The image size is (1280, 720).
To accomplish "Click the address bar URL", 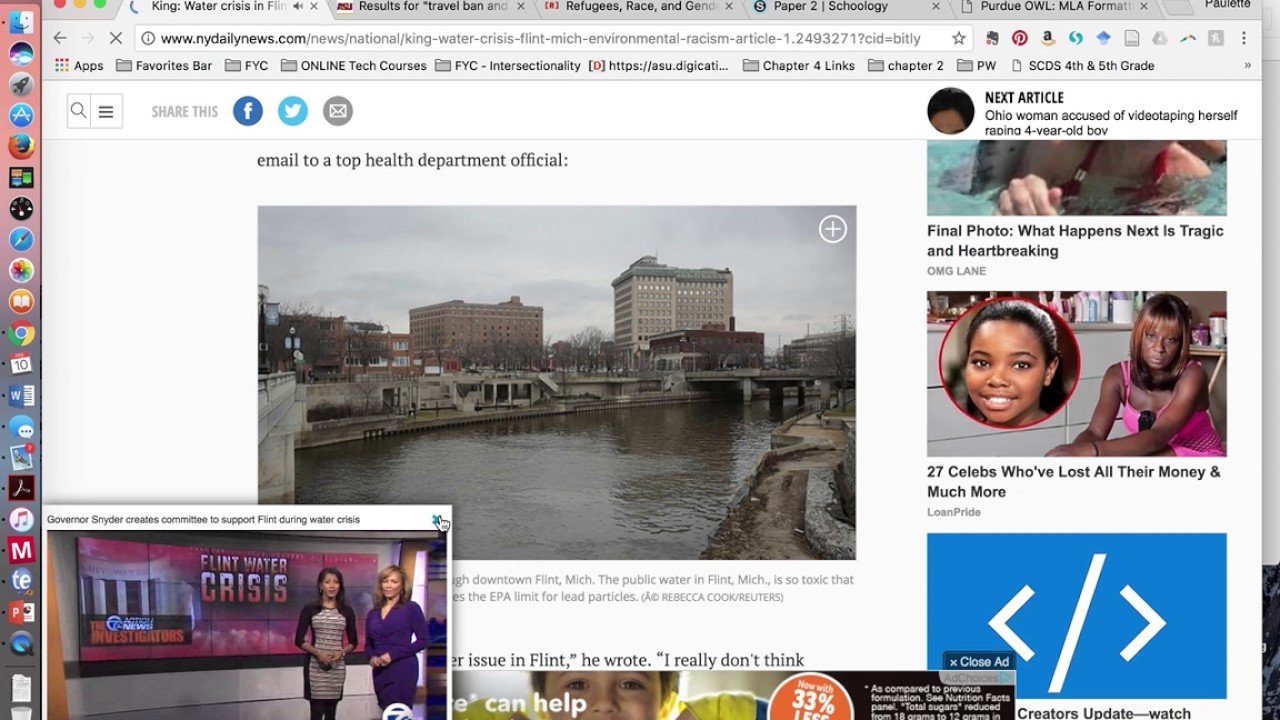I will coord(541,38).
